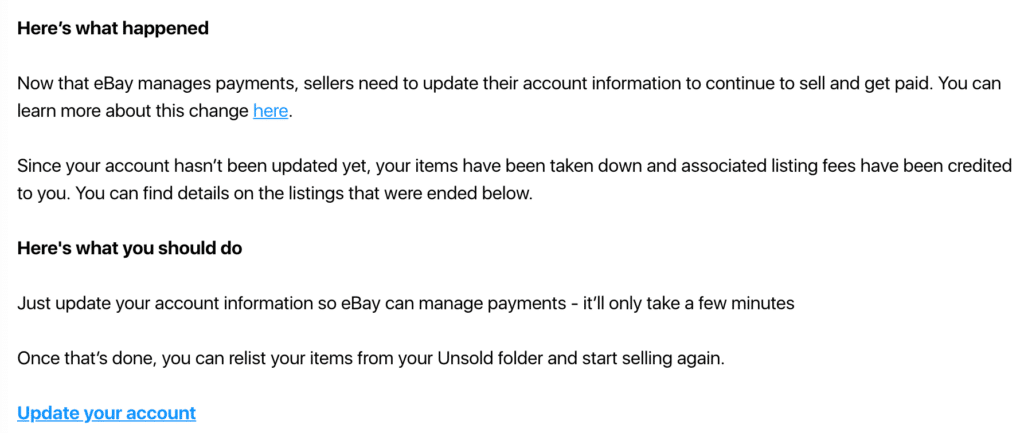Open the 'here' link about this change
Screen dimensions: 1024x433
270,111
